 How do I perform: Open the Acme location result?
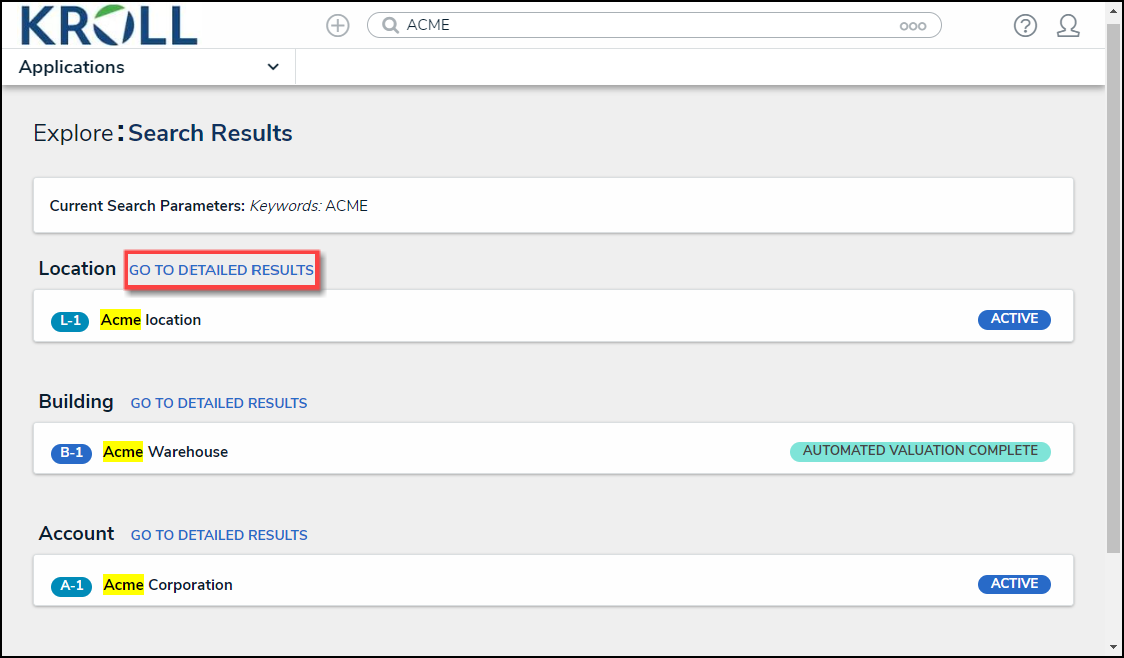[553, 316]
